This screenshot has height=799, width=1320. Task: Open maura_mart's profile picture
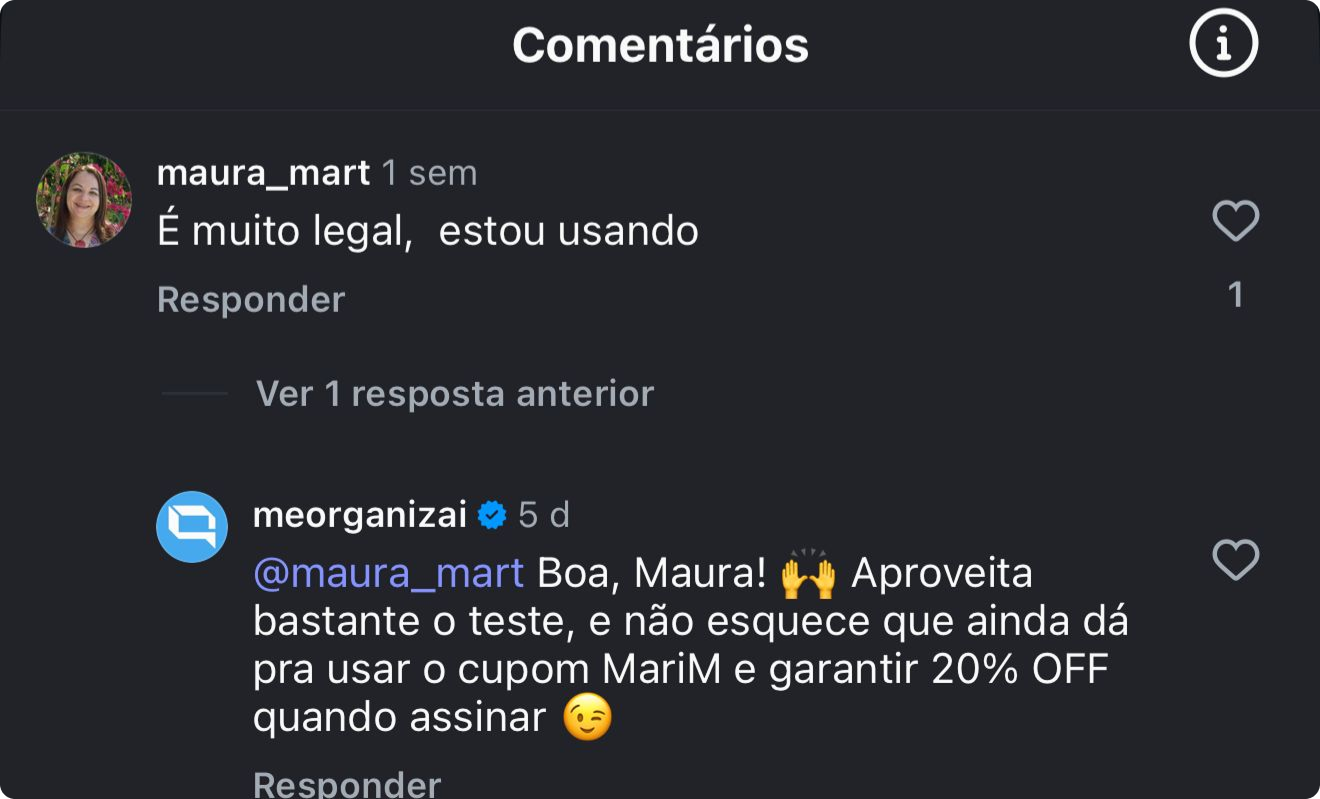coord(84,200)
